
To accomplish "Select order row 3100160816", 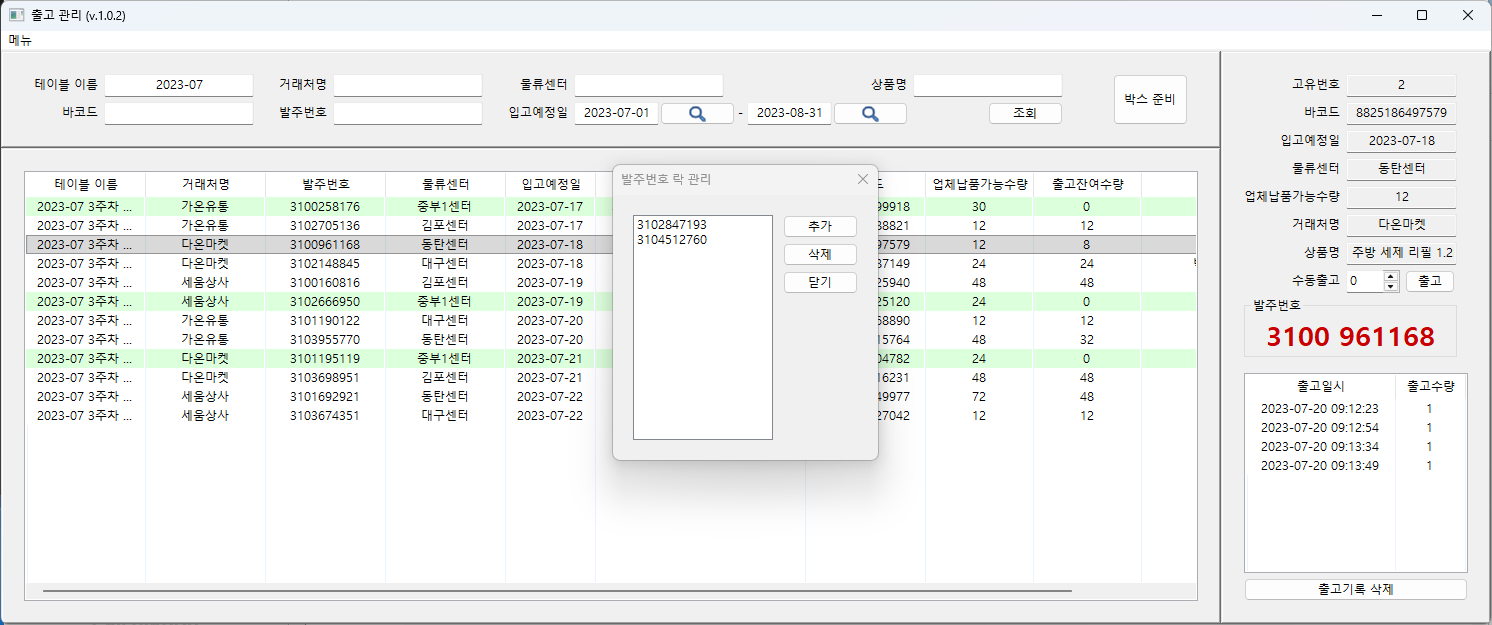I will coord(611,282).
